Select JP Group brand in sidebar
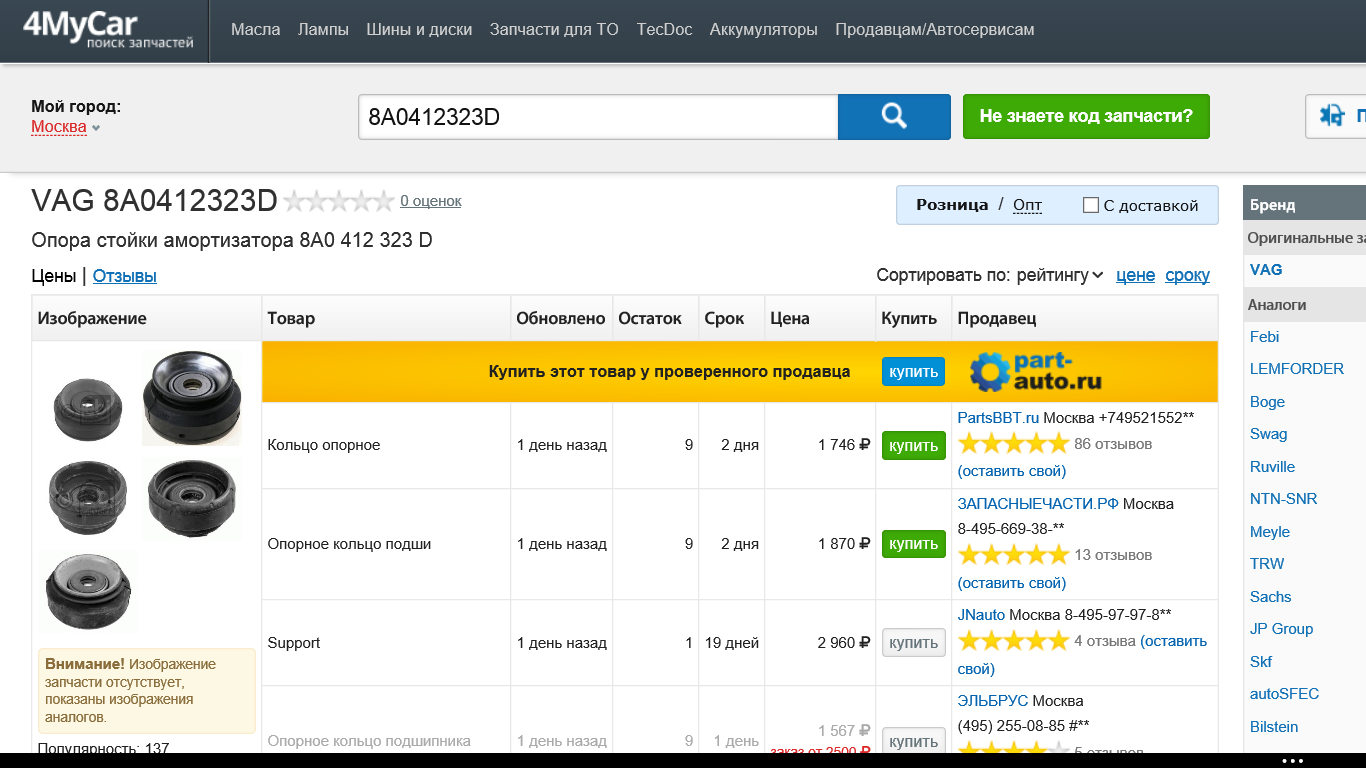The height and width of the screenshot is (768, 1366). 1282,629
